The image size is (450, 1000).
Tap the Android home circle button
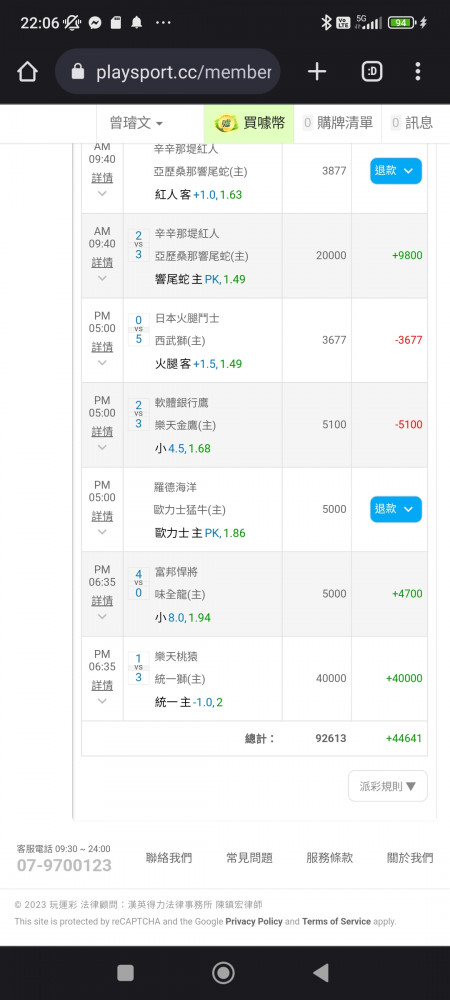(x=223, y=973)
